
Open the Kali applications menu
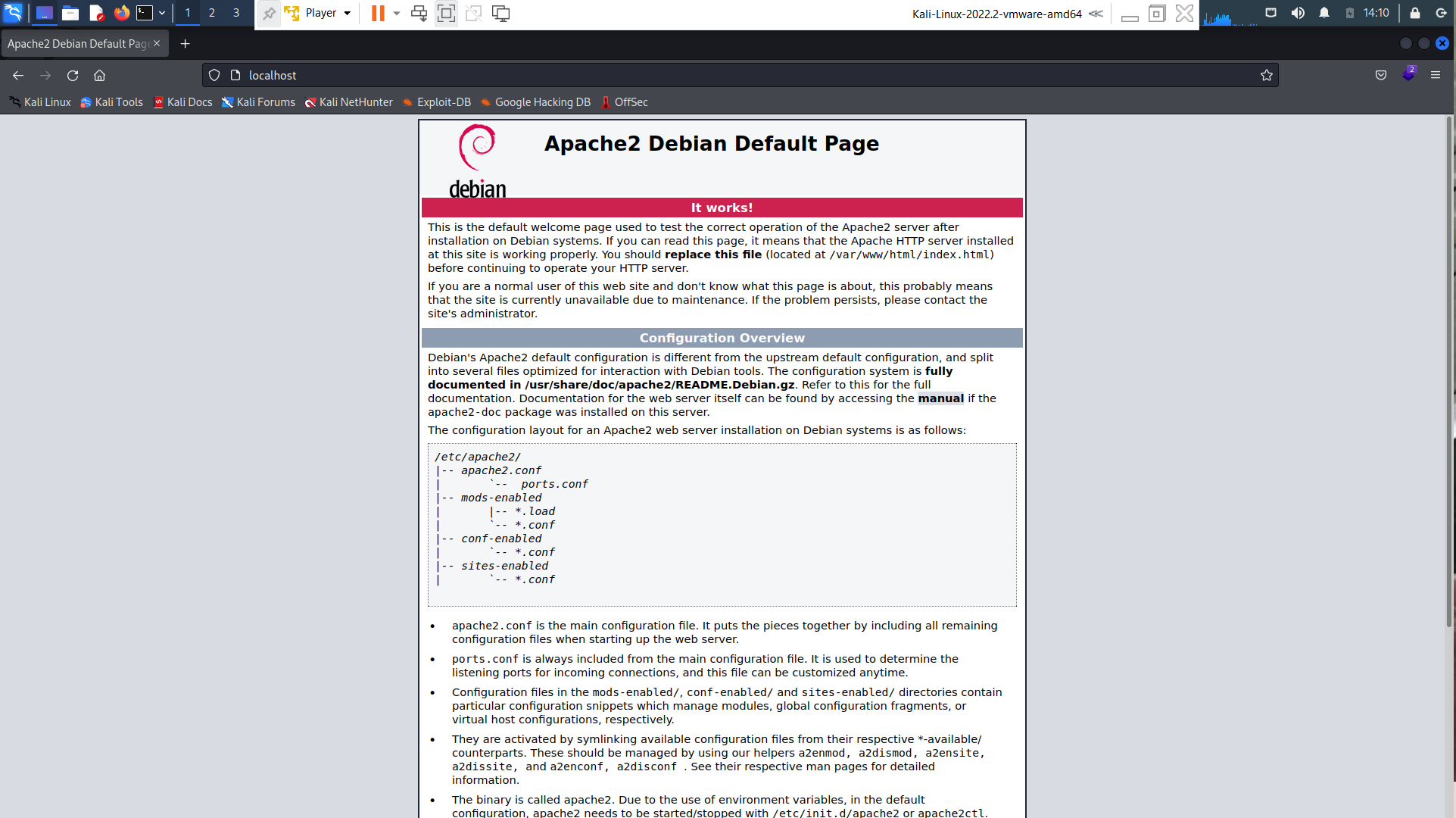[14, 13]
